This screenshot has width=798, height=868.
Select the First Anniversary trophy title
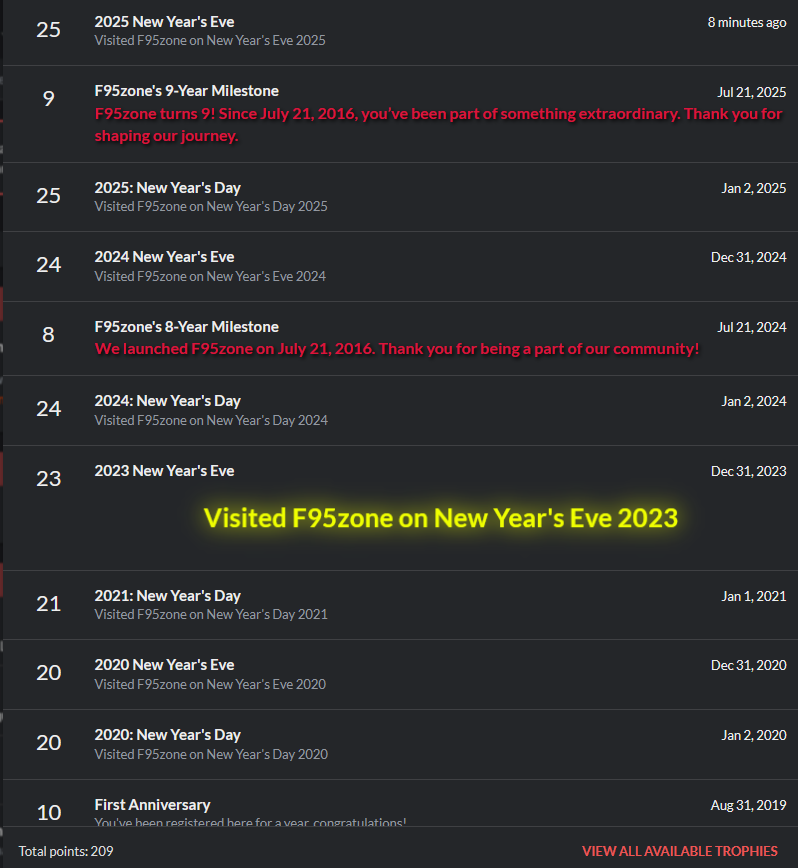point(152,805)
